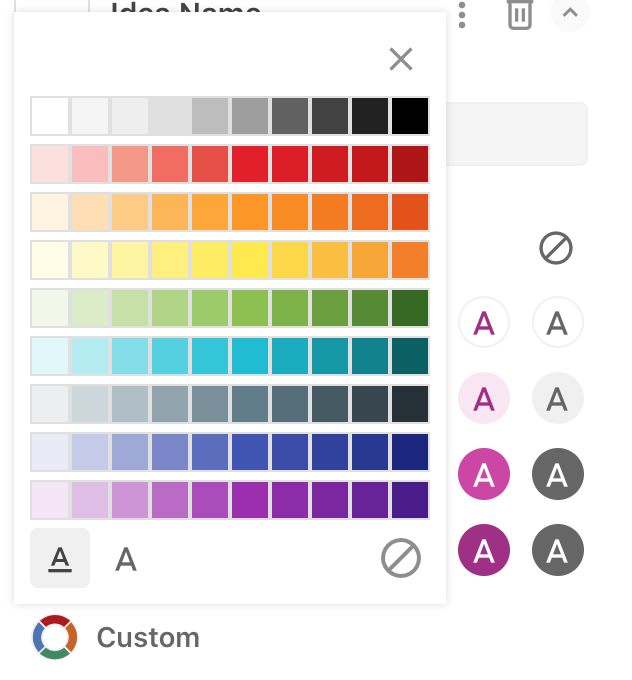The image size is (632, 680).
Task: Open the three-dot more options menu
Action: point(462,14)
